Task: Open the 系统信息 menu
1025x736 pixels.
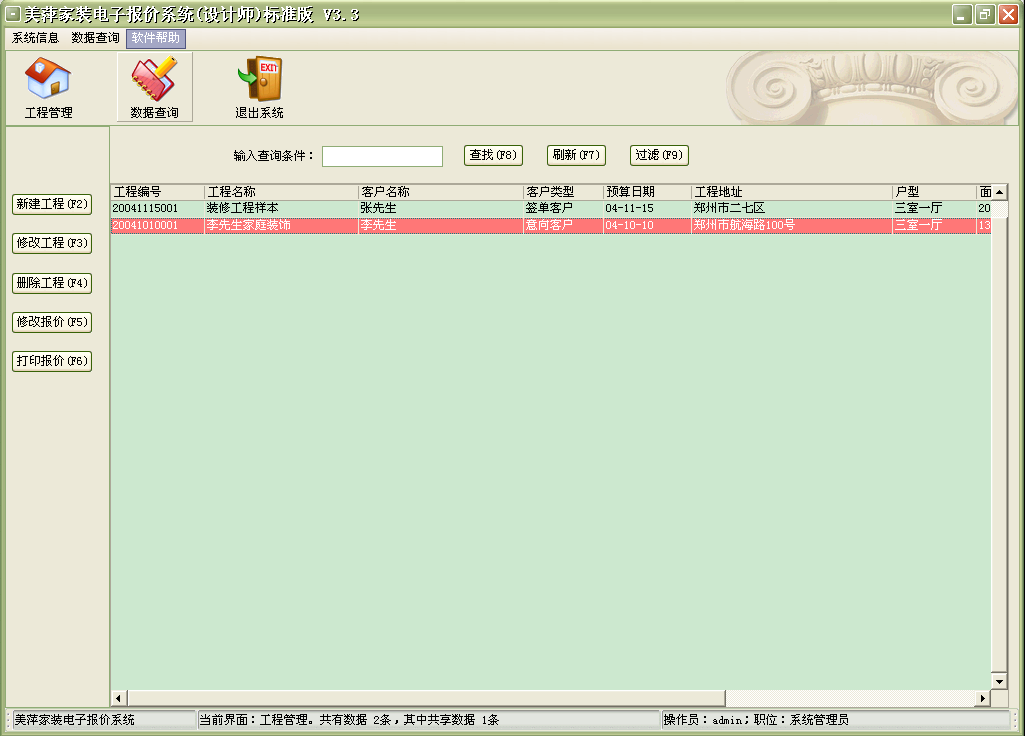Action: pyautogui.click(x=35, y=38)
